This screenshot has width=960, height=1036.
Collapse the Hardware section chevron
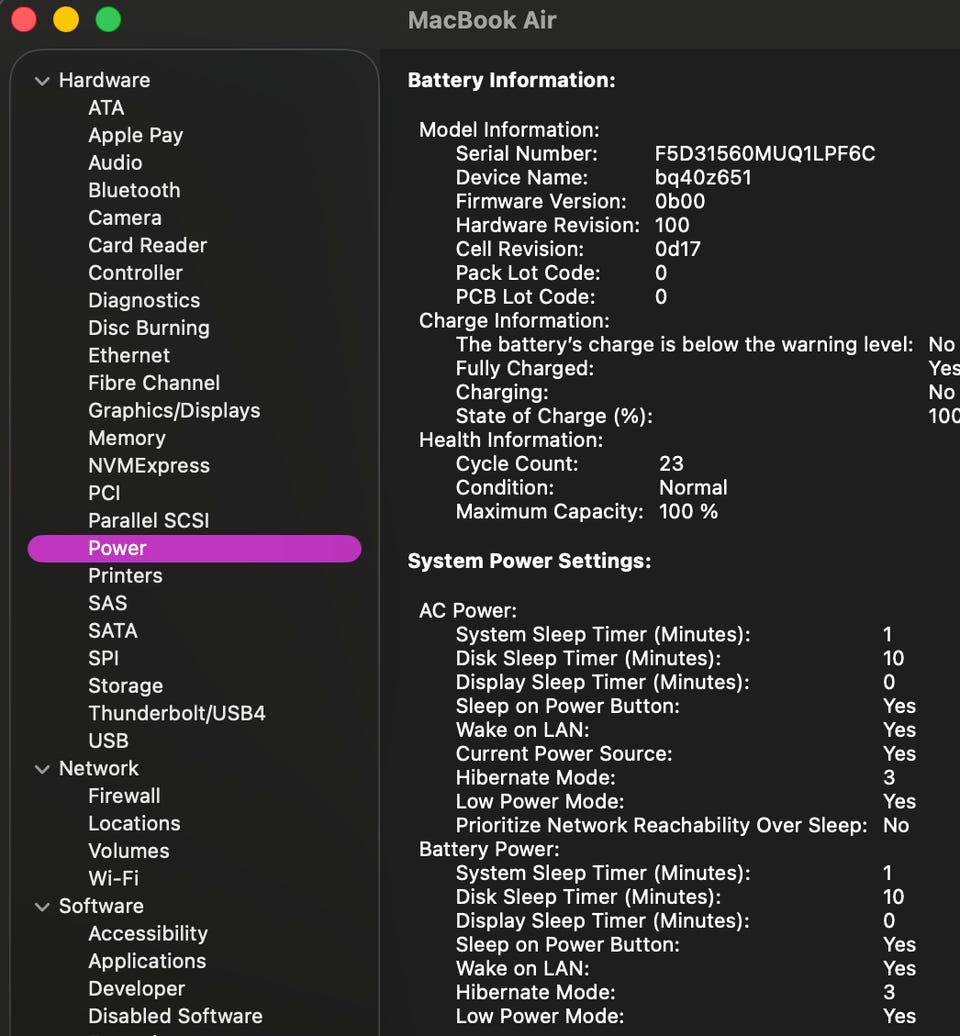click(x=42, y=81)
